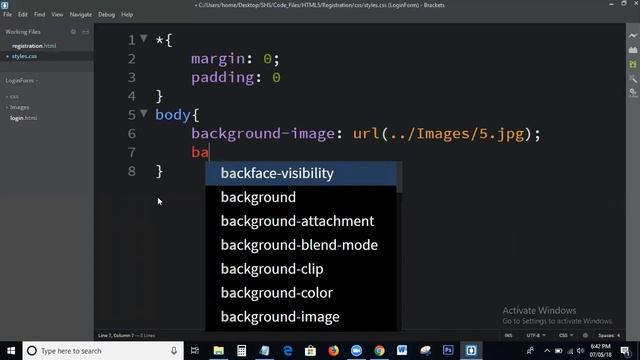Select backface-visibility from the code hints

pyautogui.click(x=301, y=173)
